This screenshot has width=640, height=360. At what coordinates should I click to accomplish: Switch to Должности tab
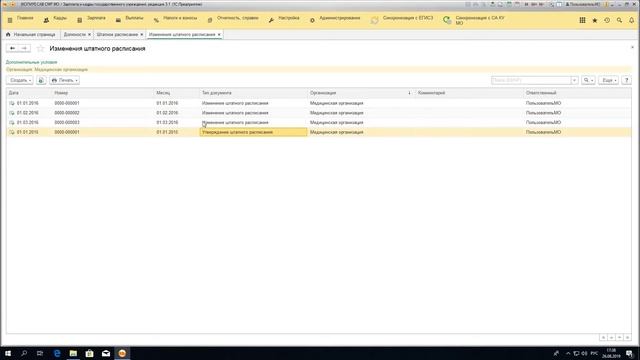(x=75, y=35)
